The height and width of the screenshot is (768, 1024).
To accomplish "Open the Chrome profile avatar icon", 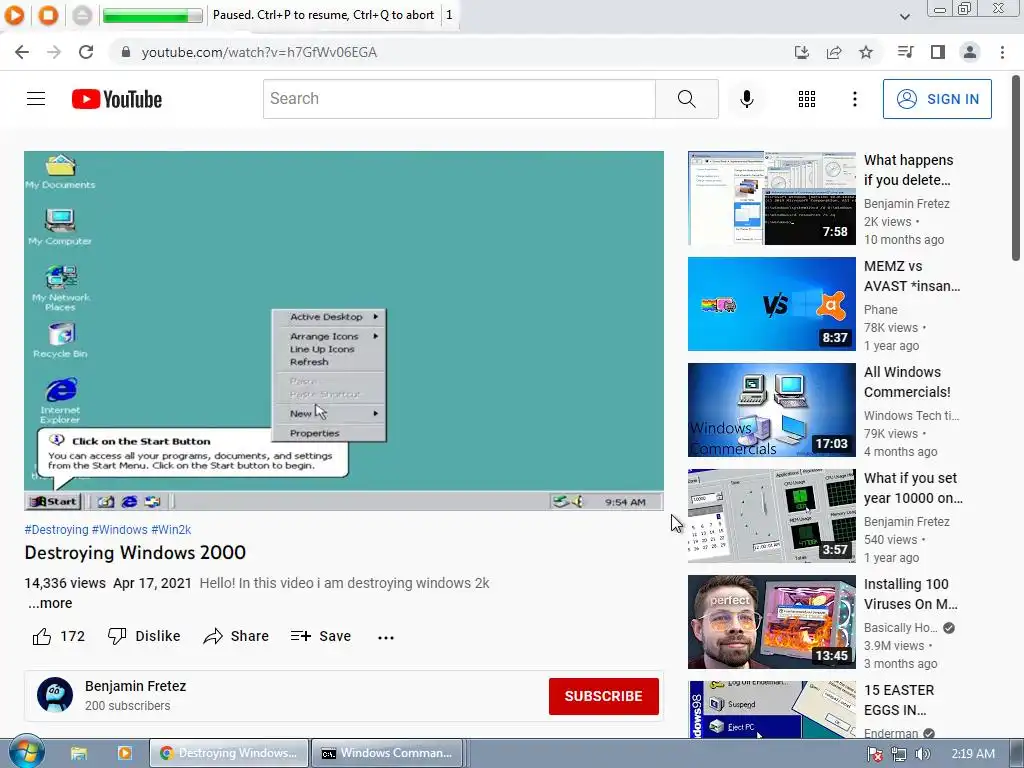I will click(x=970, y=52).
